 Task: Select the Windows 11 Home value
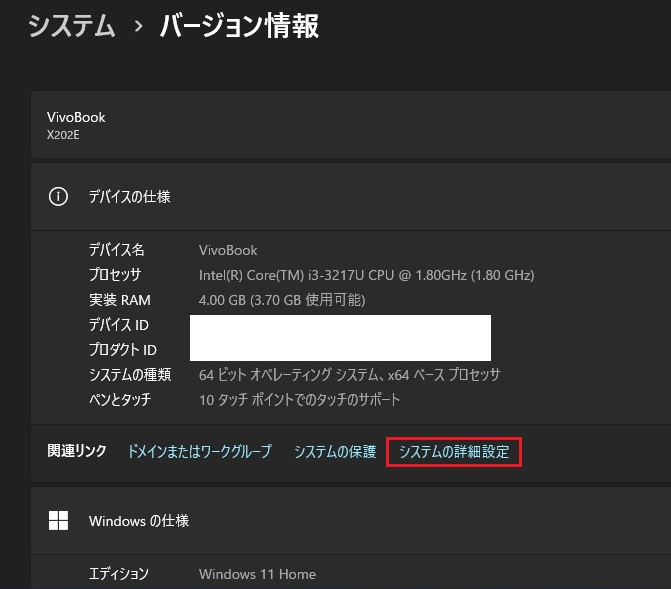coord(258,574)
